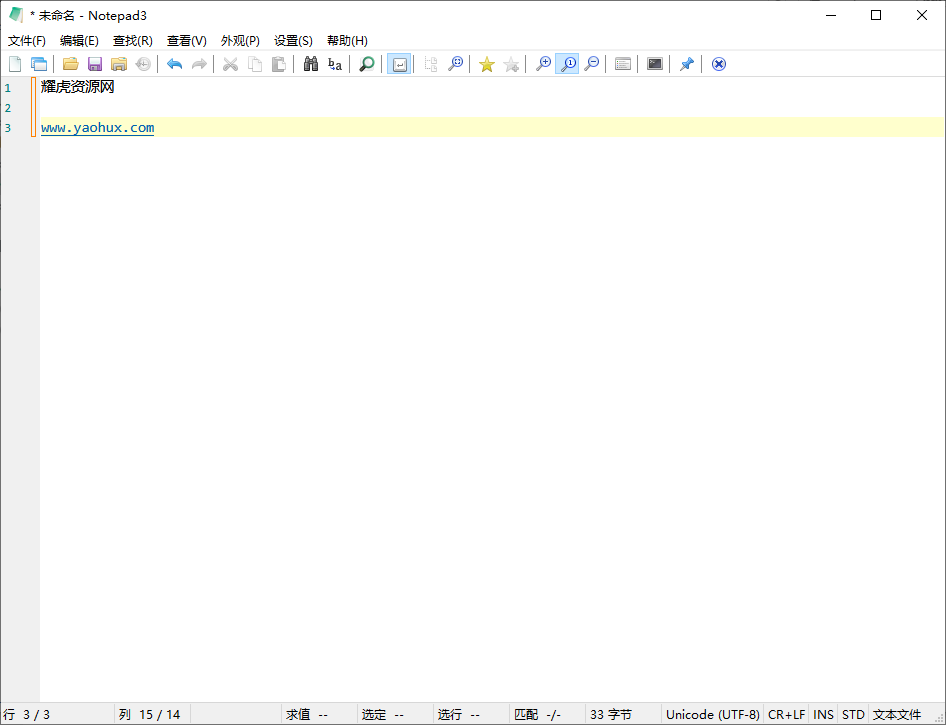Screen dimensions: 946x725
Task: Redo an edit using the Redo arrow
Action: click(198, 63)
